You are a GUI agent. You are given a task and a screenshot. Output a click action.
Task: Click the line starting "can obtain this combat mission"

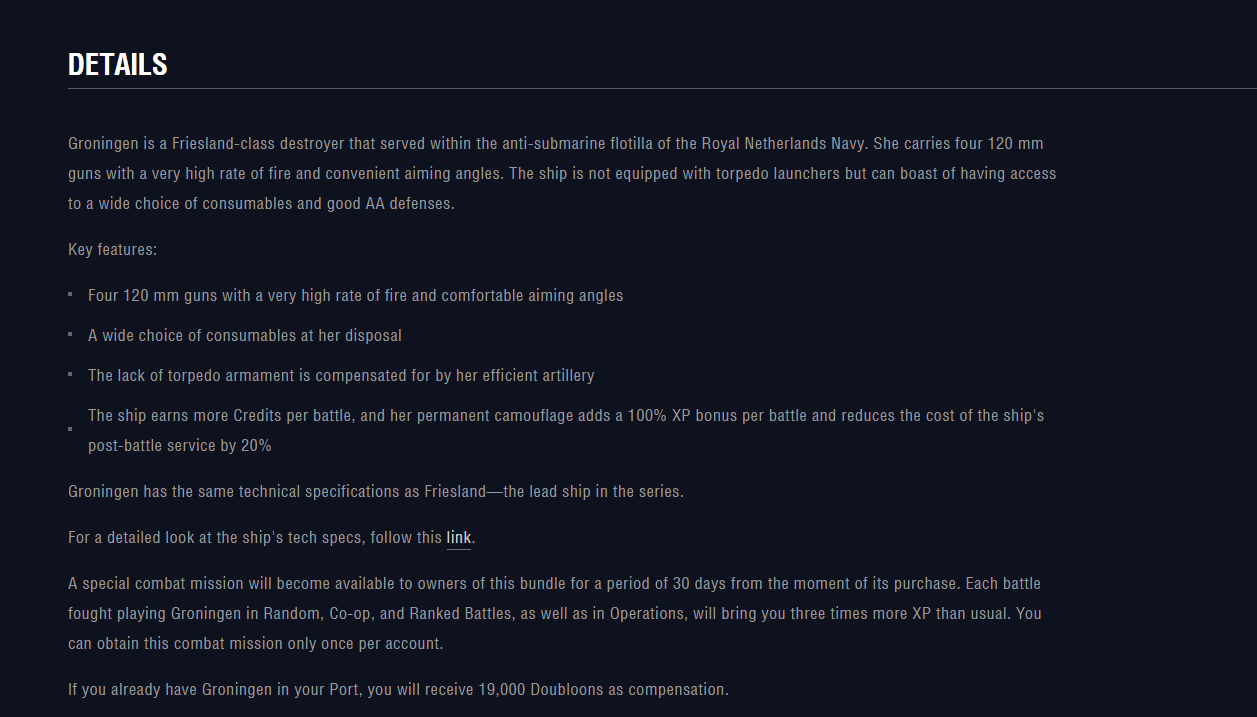pos(255,644)
